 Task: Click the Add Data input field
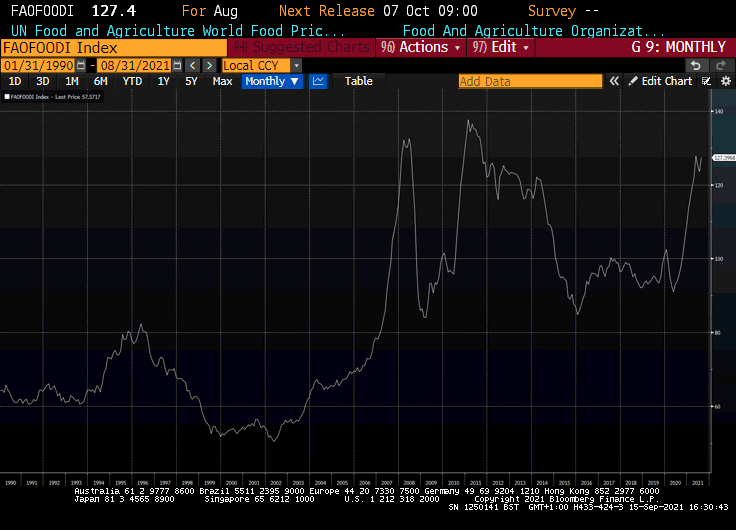click(530, 81)
